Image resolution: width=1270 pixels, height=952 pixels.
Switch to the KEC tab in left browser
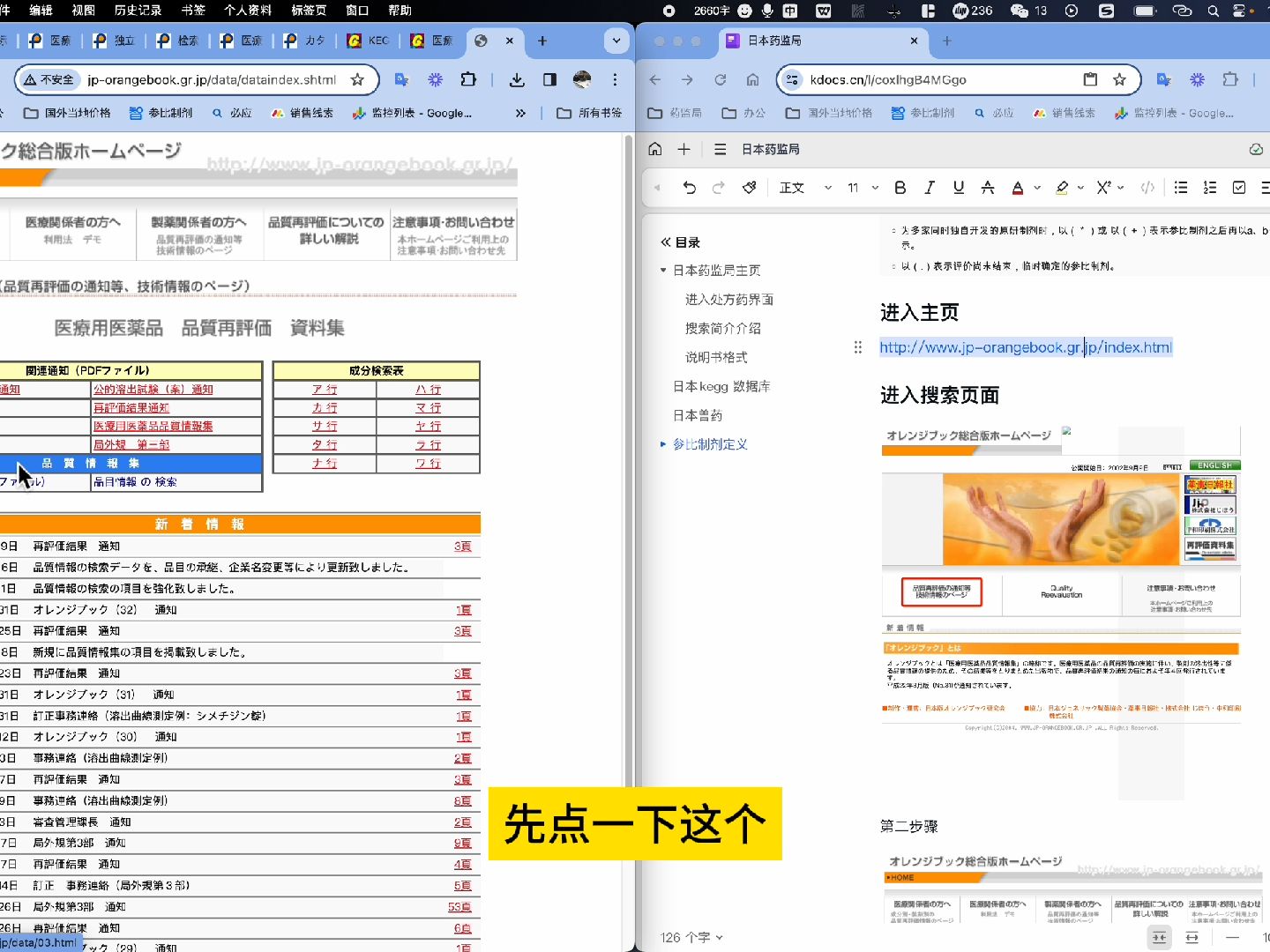370,41
